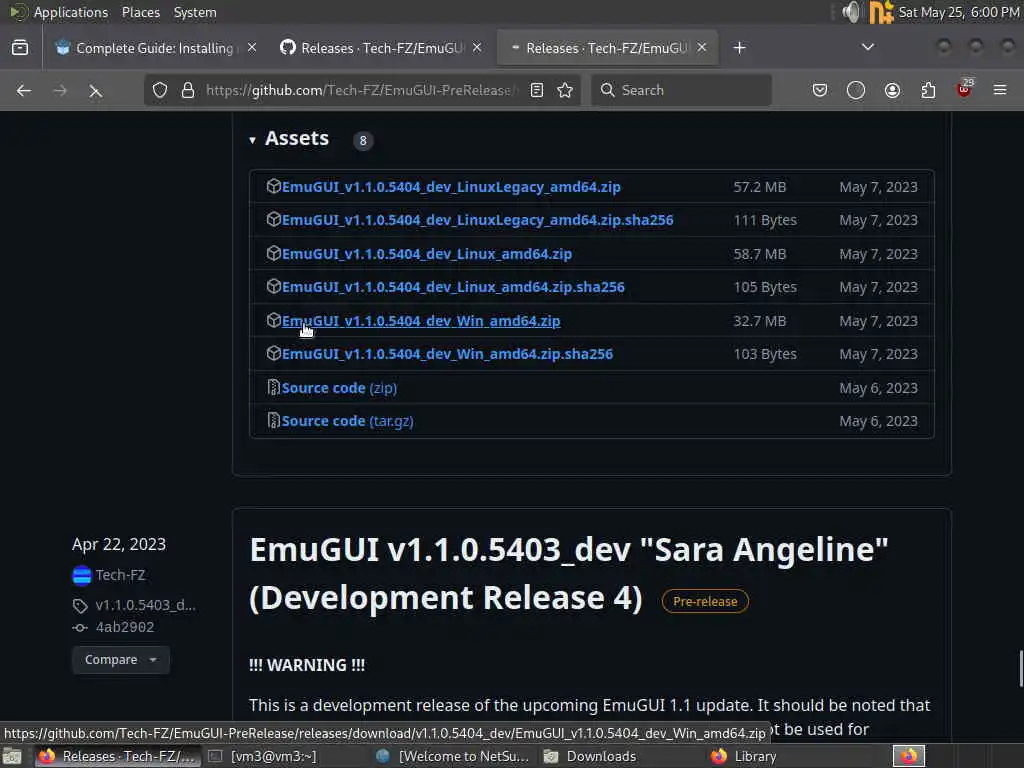Download Win_amd64.zip.sha256 checksum file
The image size is (1024, 768).
447,354
